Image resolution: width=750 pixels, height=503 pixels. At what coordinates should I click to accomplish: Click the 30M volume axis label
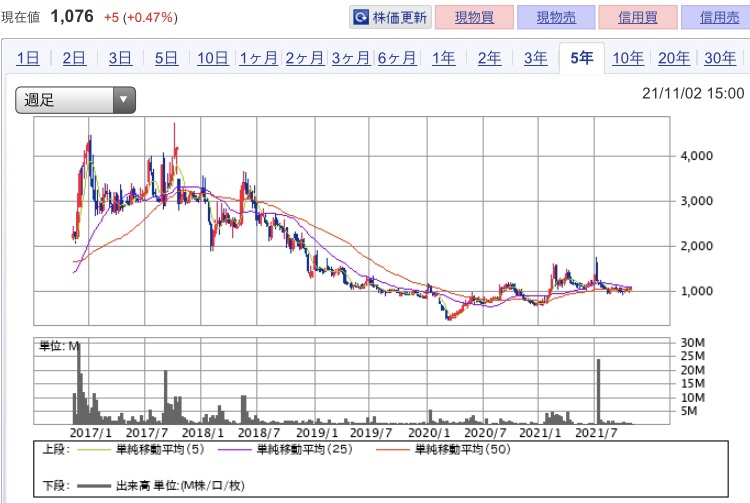693,342
